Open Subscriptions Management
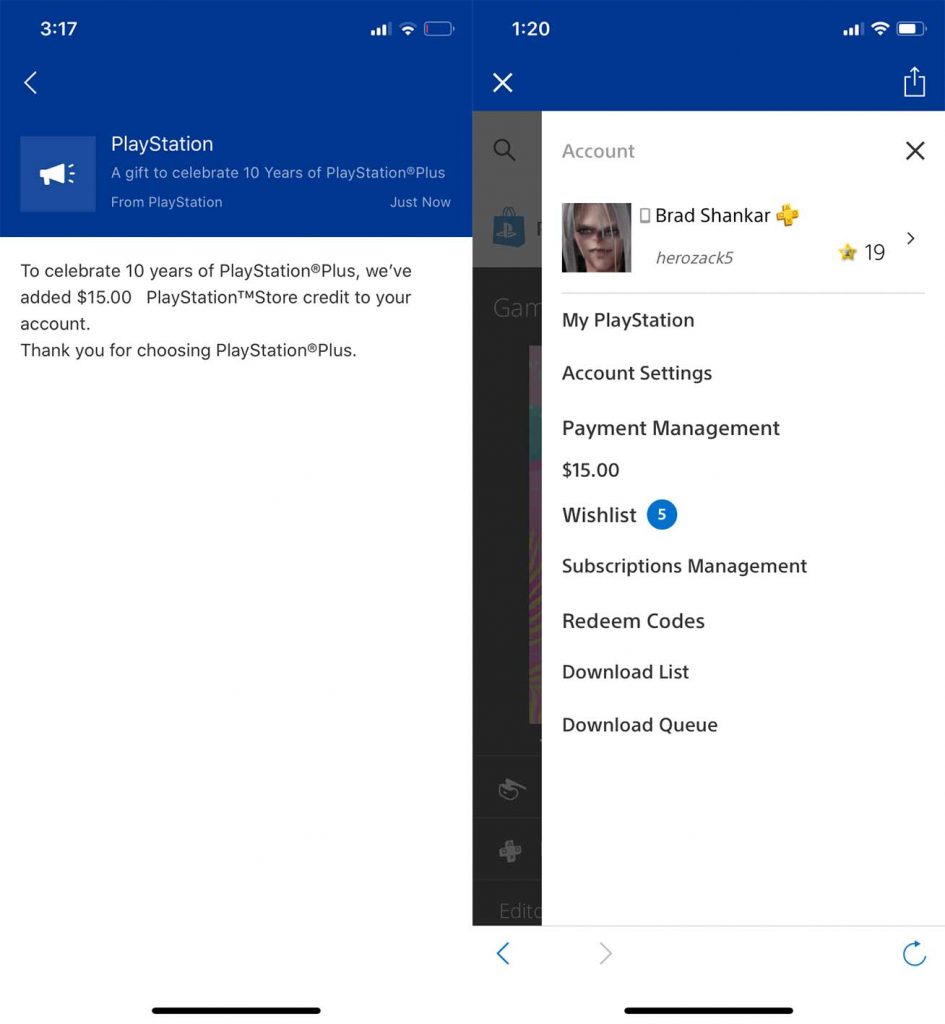 click(684, 566)
